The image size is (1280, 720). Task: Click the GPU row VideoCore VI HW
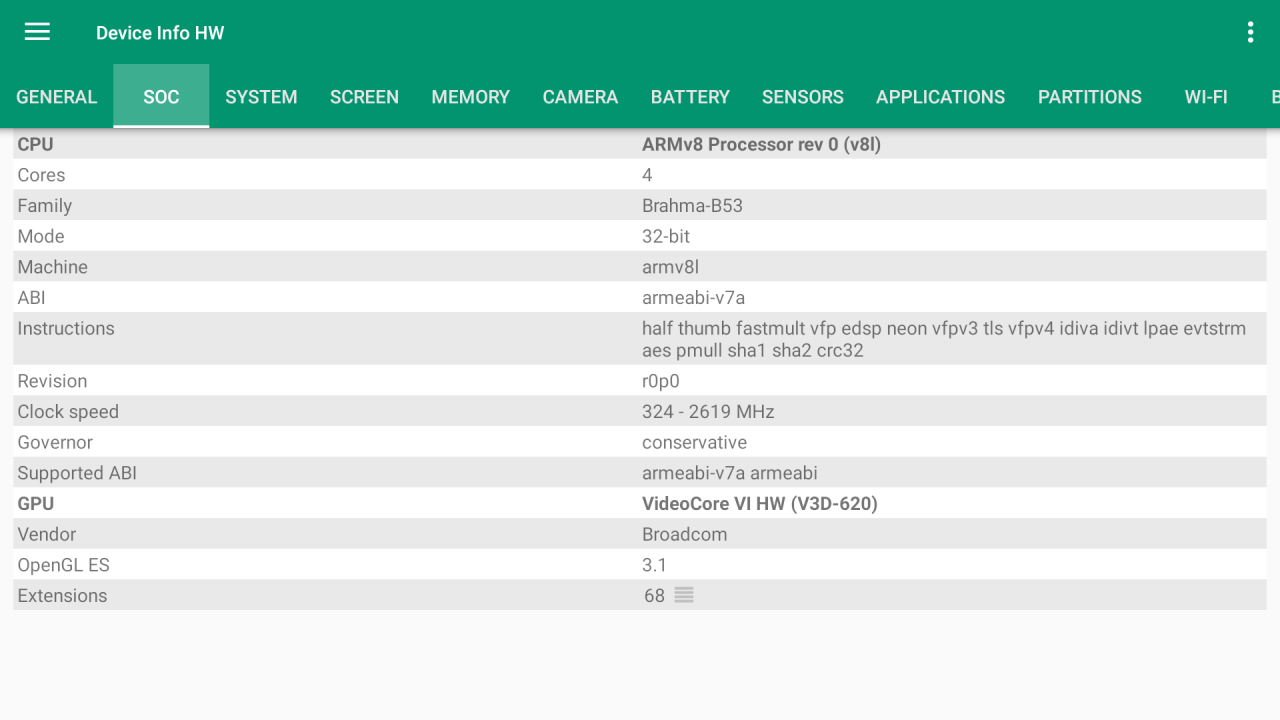(x=640, y=503)
